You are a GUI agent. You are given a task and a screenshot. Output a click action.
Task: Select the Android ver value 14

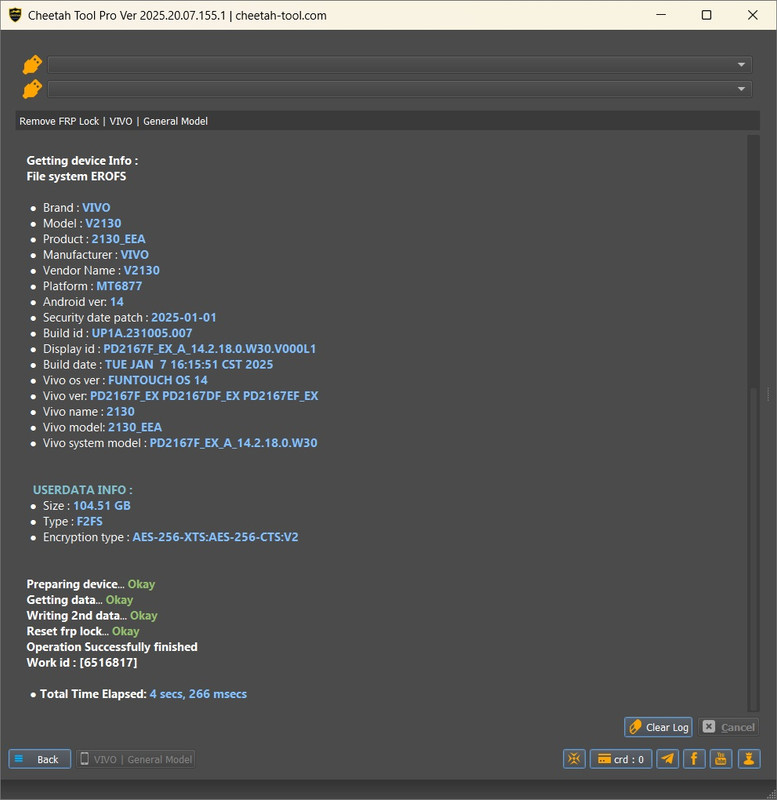pyautogui.click(x=117, y=302)
